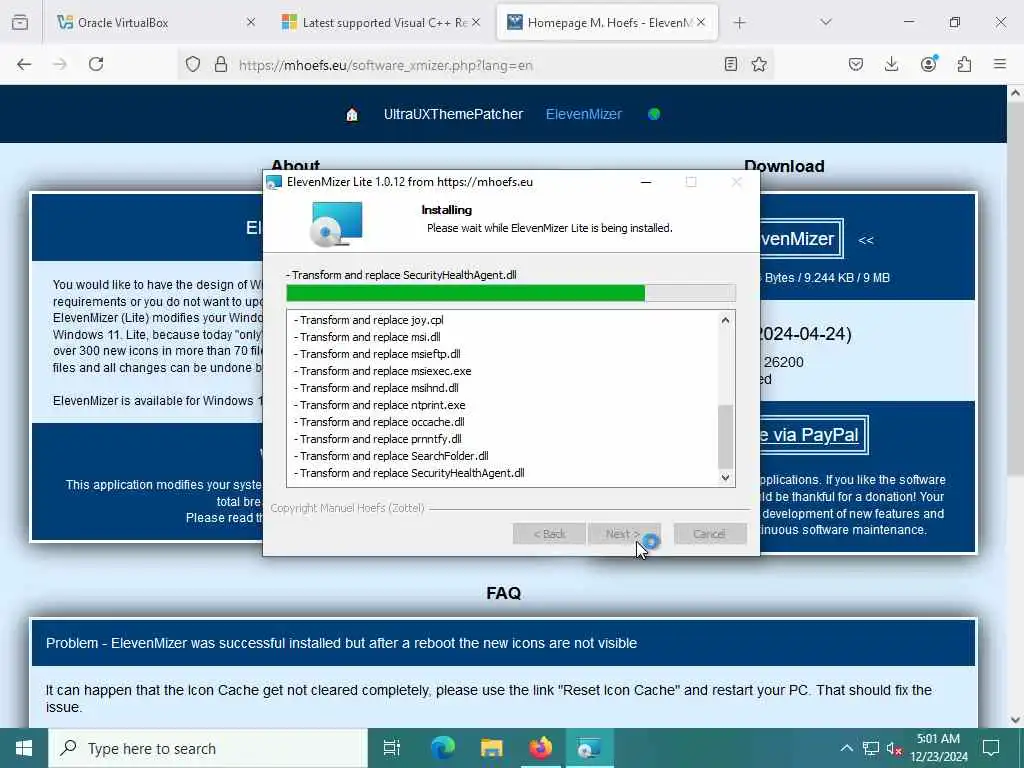Screen dimensions: 1024x768
Task: Select 'Transform and replace occache.dll' line
Action: 379,422
